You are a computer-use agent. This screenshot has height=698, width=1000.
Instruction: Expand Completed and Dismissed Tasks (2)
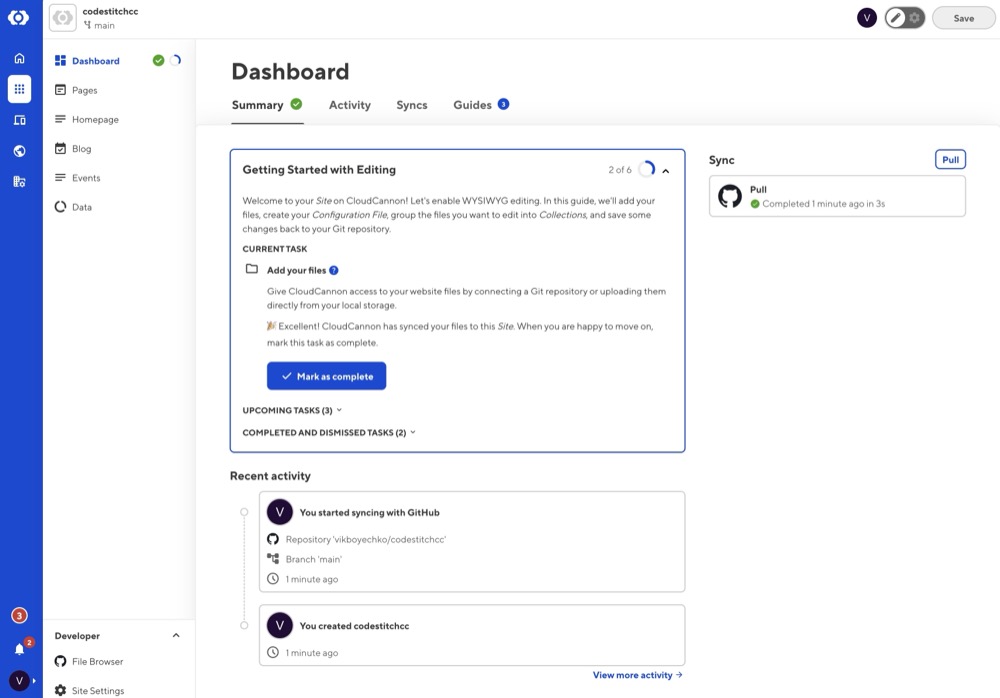[x=326, y=432]
